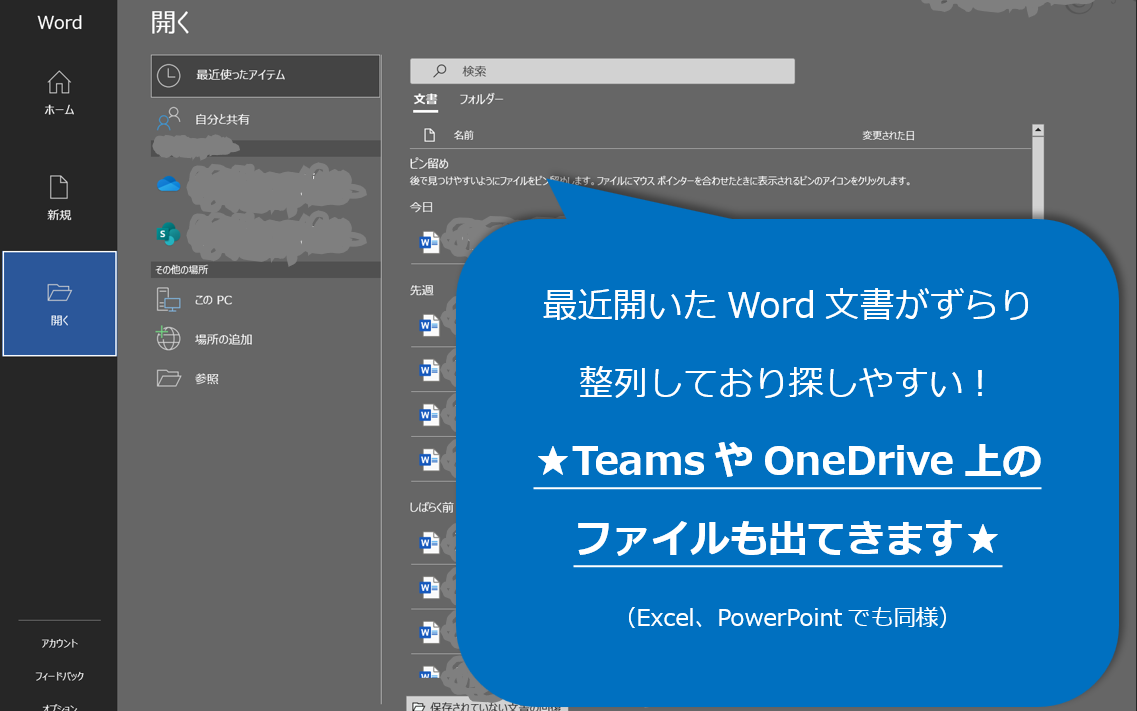Open フィードバック page
The height and width of the screenshot is (711, 1137).
click(59, 676)
